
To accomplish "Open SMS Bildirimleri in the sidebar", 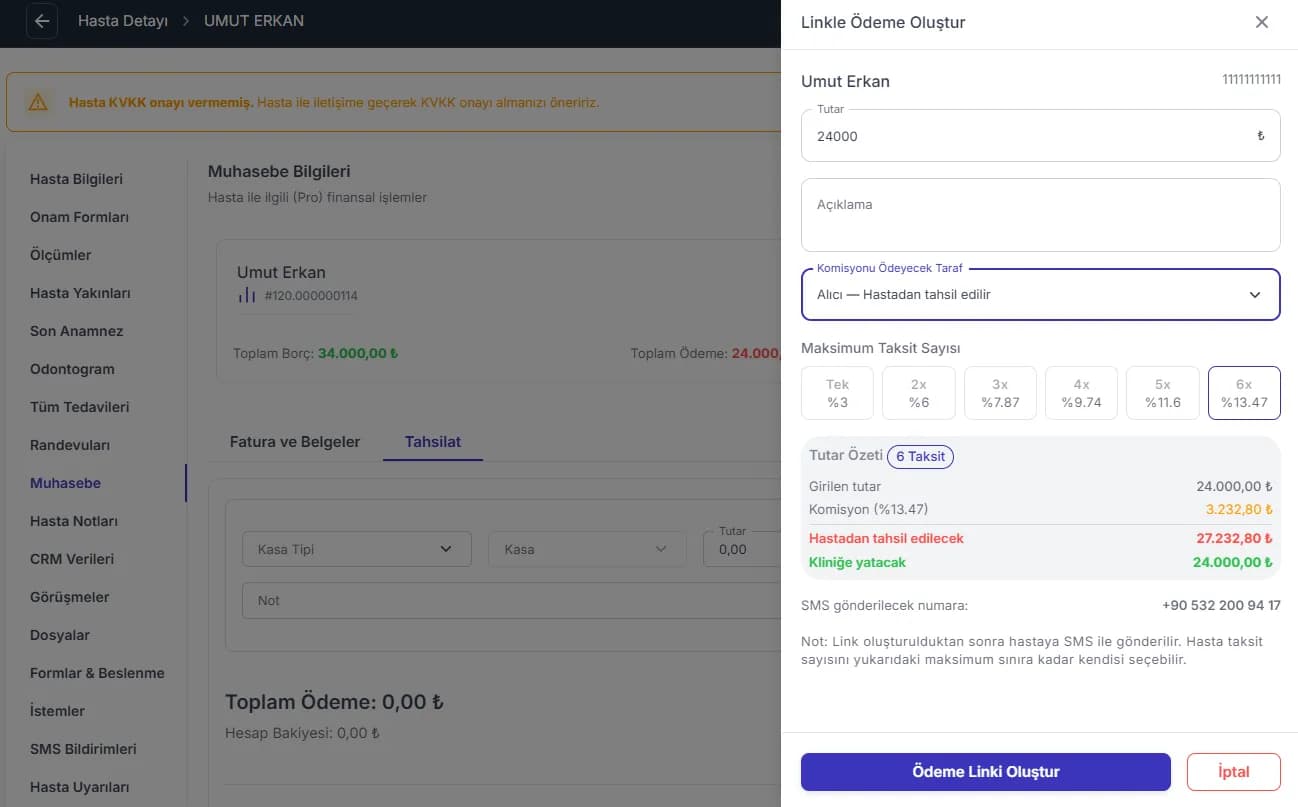I will [x=83, y=749].
